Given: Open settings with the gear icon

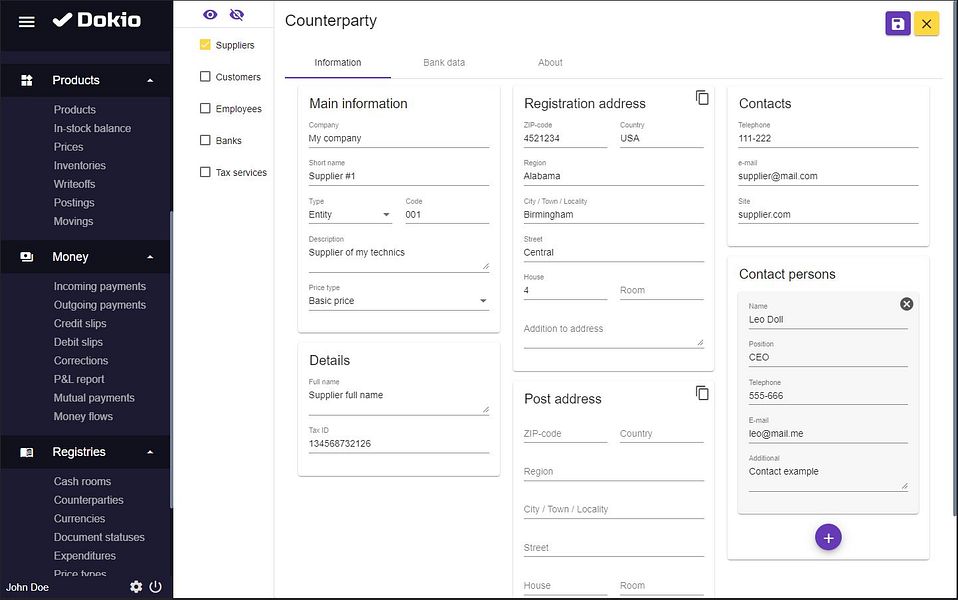Looking at the screenshot, I should [x=136, y=587].
